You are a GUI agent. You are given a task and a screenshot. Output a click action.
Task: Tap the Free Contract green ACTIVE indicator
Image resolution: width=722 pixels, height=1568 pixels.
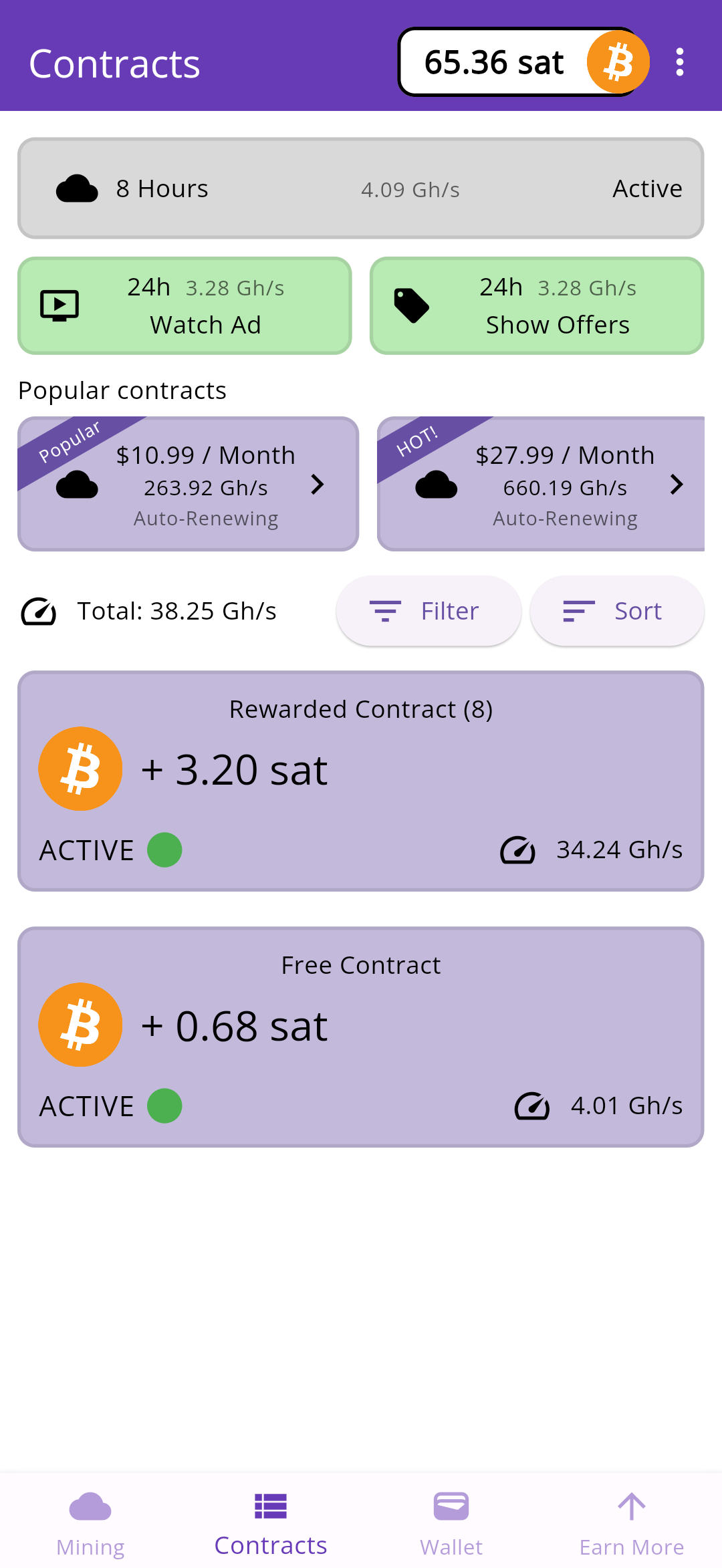[x=164, y=1106]
